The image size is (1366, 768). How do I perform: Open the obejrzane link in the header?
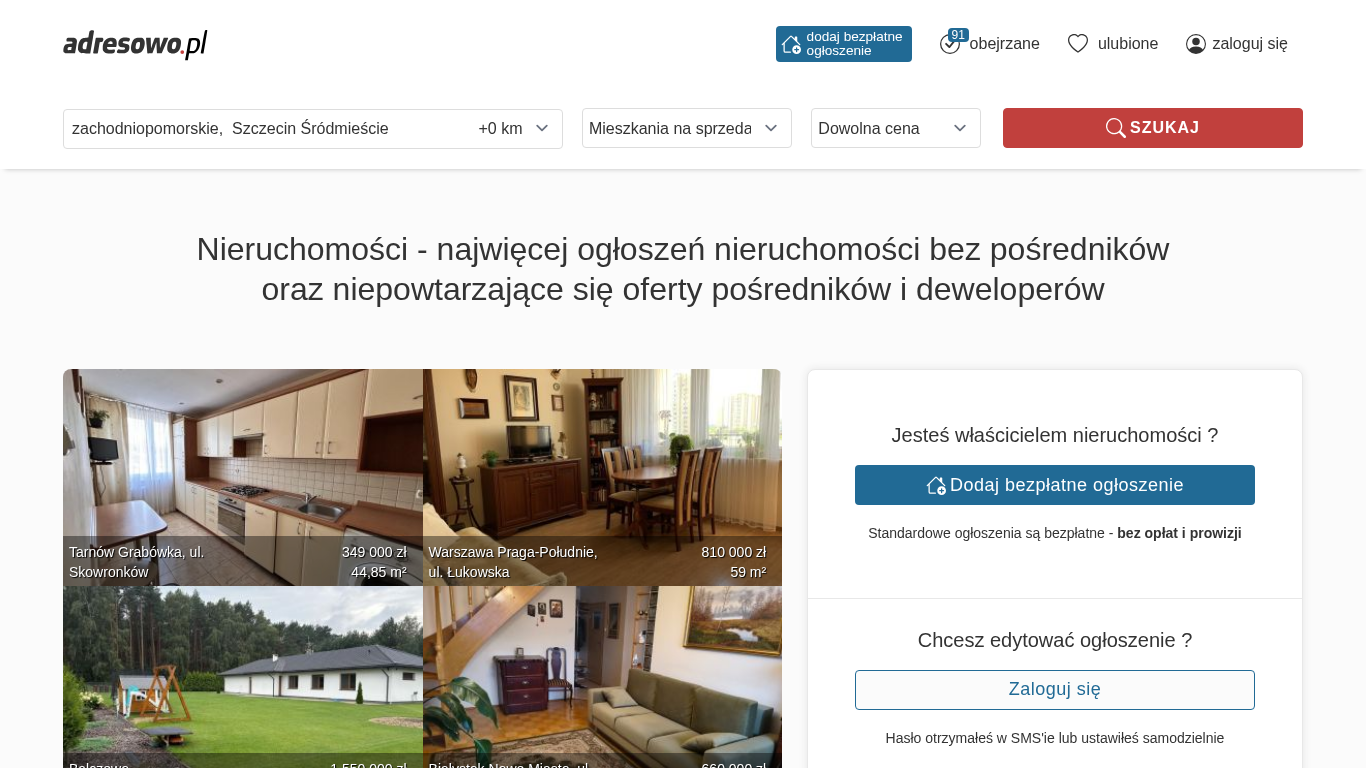(1004, 44)
